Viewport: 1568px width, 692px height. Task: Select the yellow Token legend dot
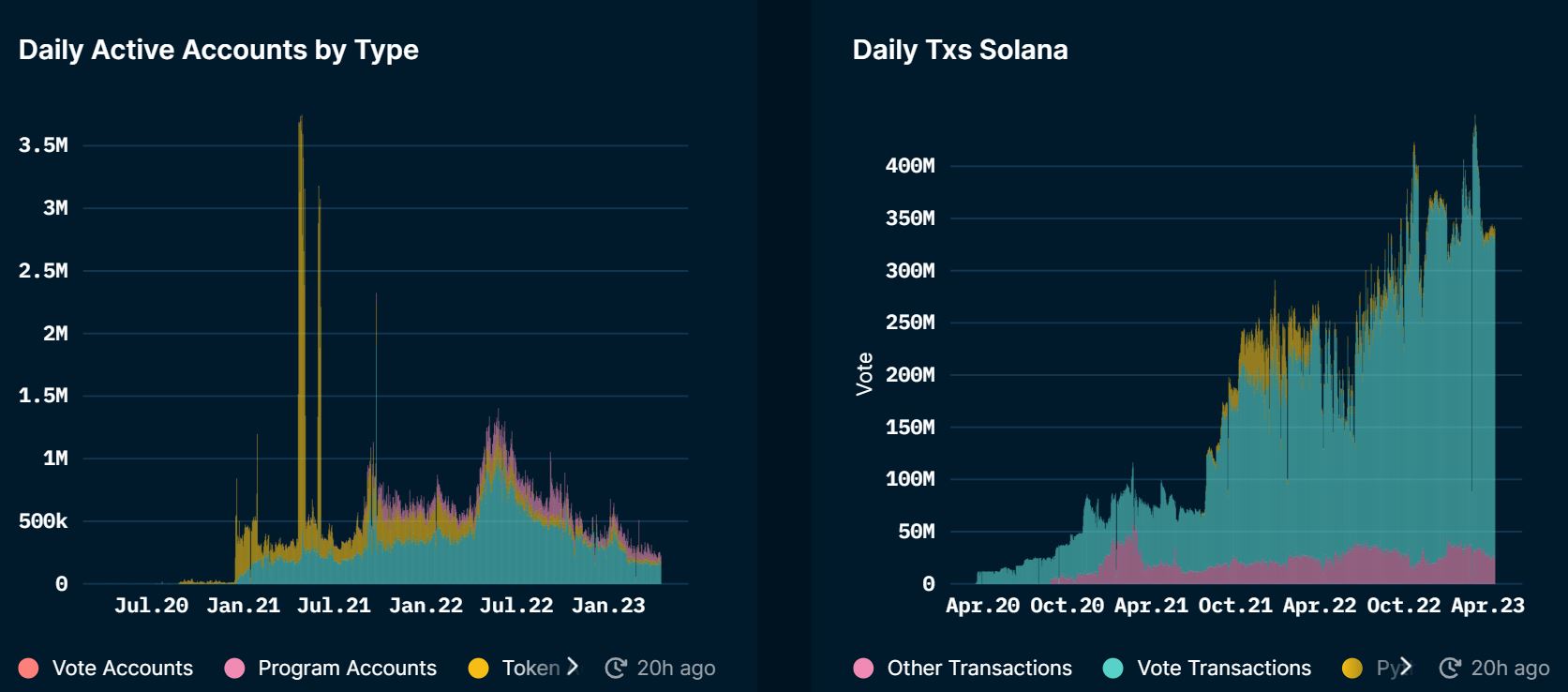481,668
